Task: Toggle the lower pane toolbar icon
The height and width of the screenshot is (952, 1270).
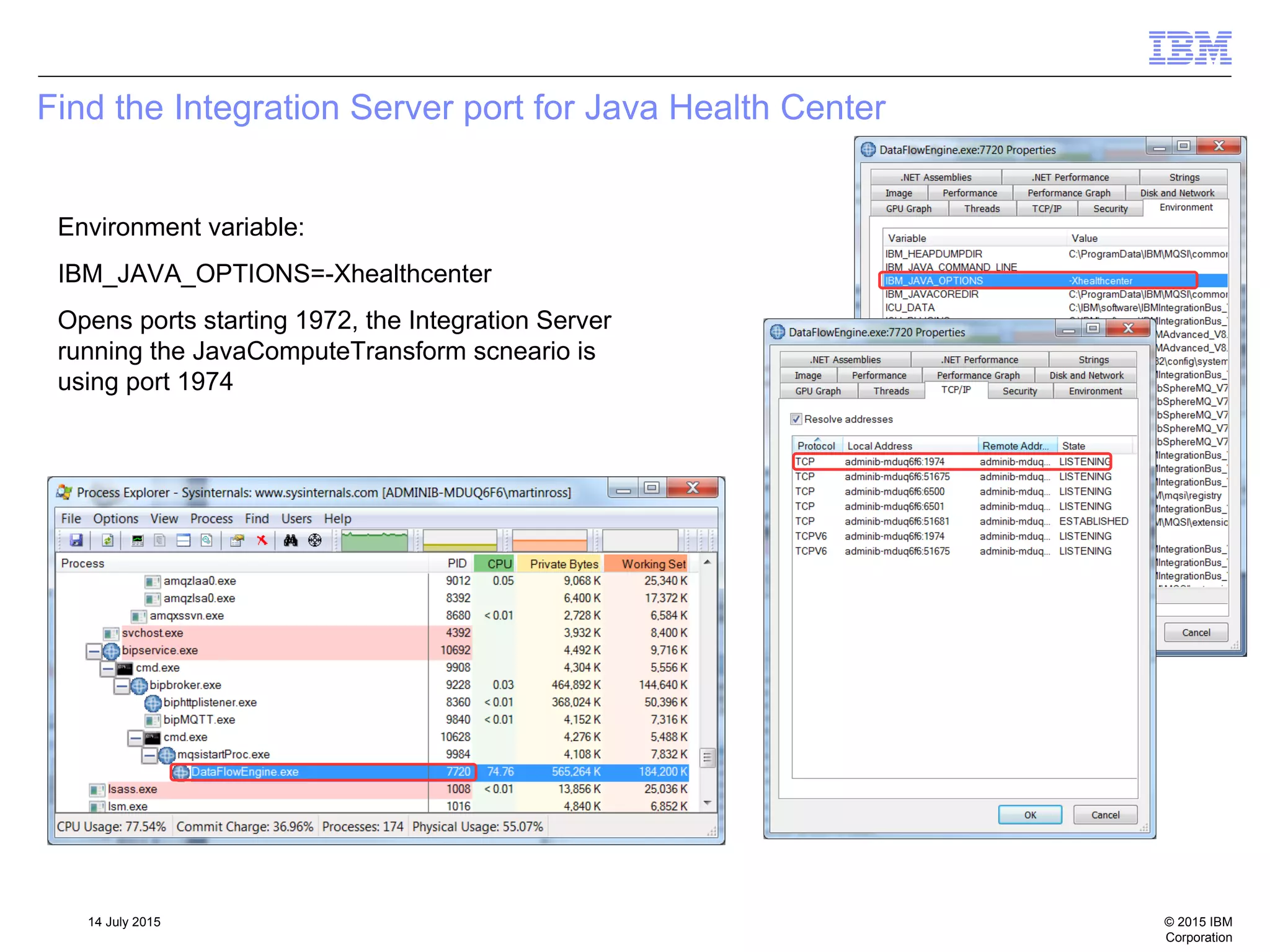Action: click(184, 540)
